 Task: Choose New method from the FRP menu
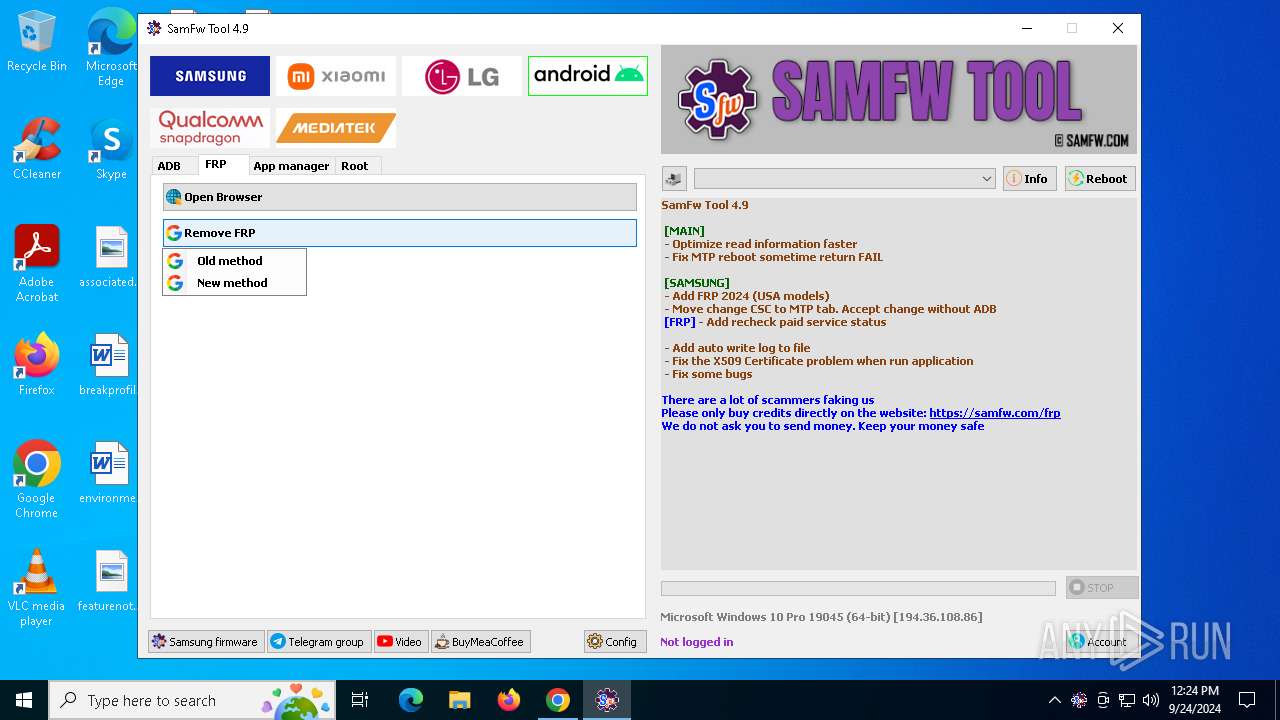(x=234, y=283)
